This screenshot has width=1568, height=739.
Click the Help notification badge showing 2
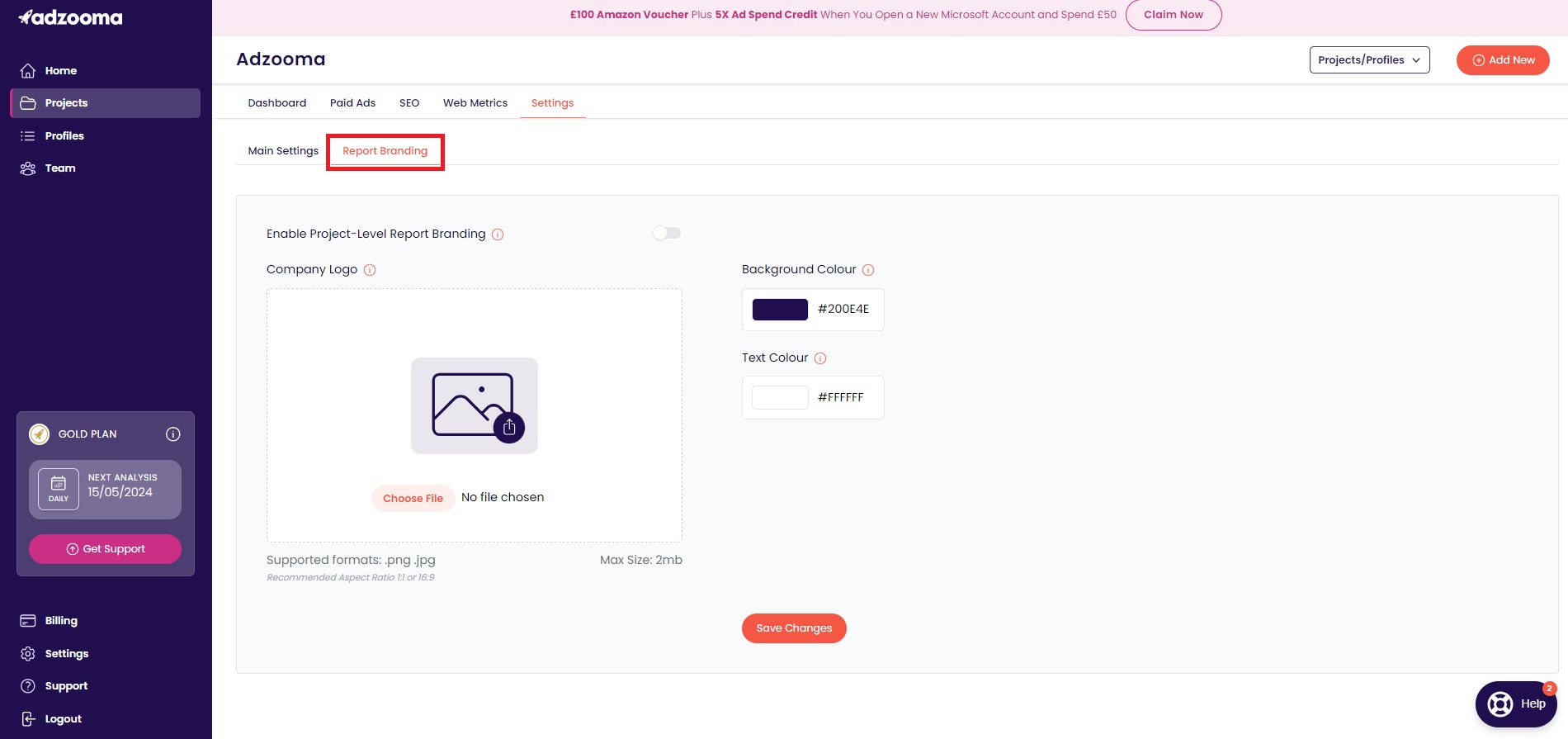coord(1550,689)
